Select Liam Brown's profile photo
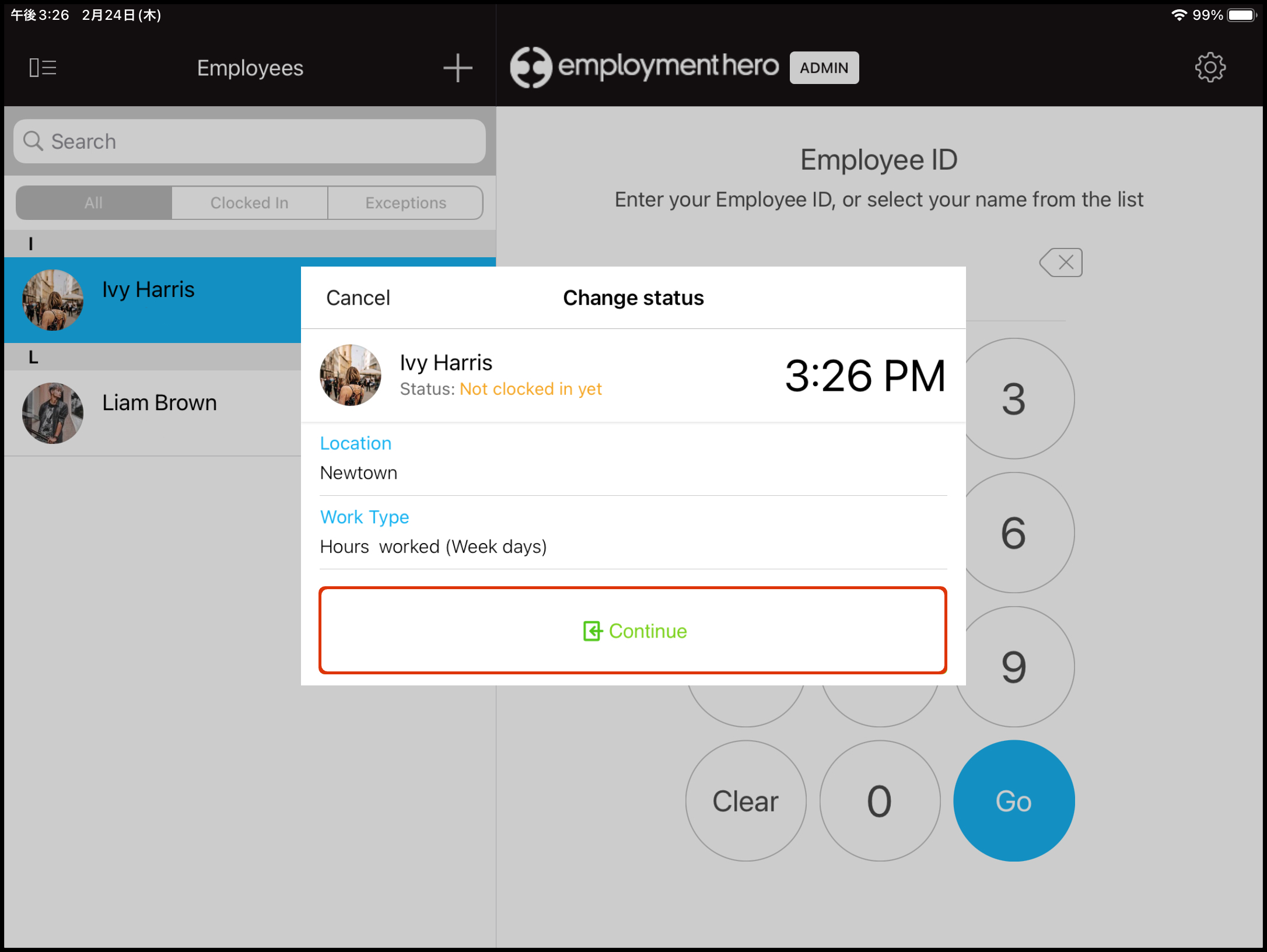Viewport: 1267px width, 952px height. pyautogui.click(x=53, y=413)
